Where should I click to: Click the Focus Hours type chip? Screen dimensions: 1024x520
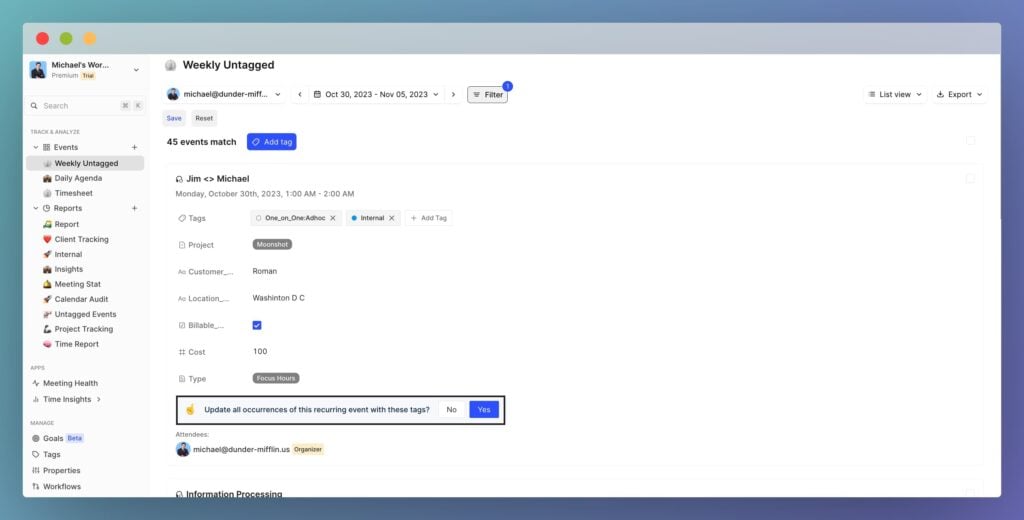click(x=276, y=378)
